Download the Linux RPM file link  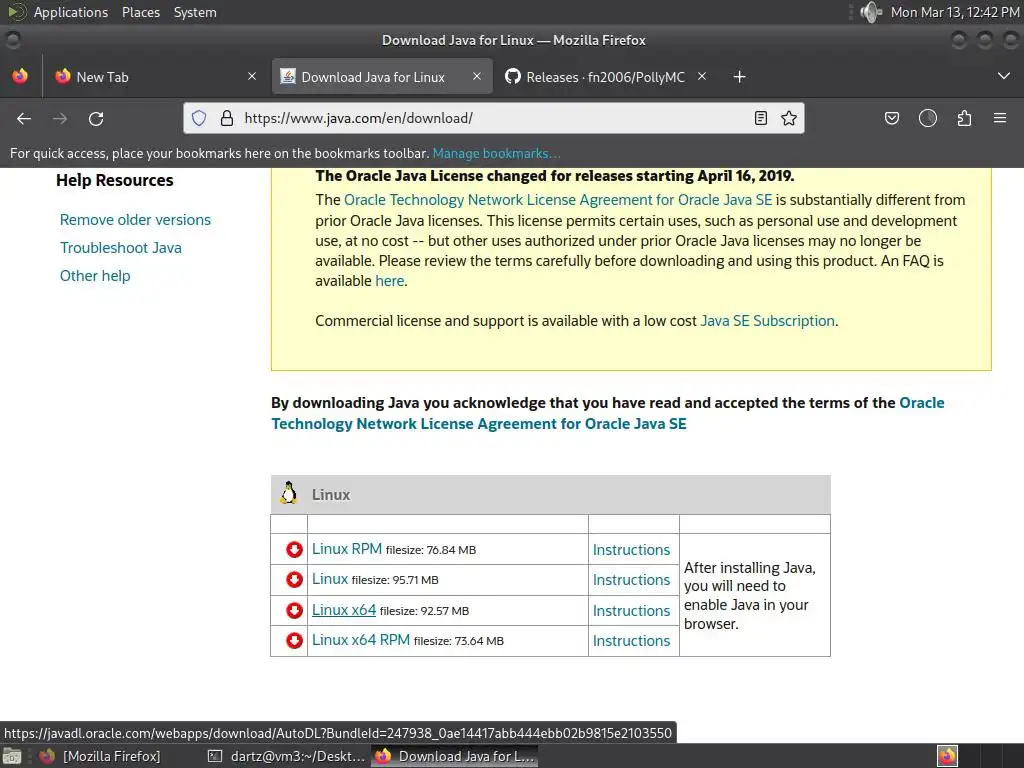point(347,549)
